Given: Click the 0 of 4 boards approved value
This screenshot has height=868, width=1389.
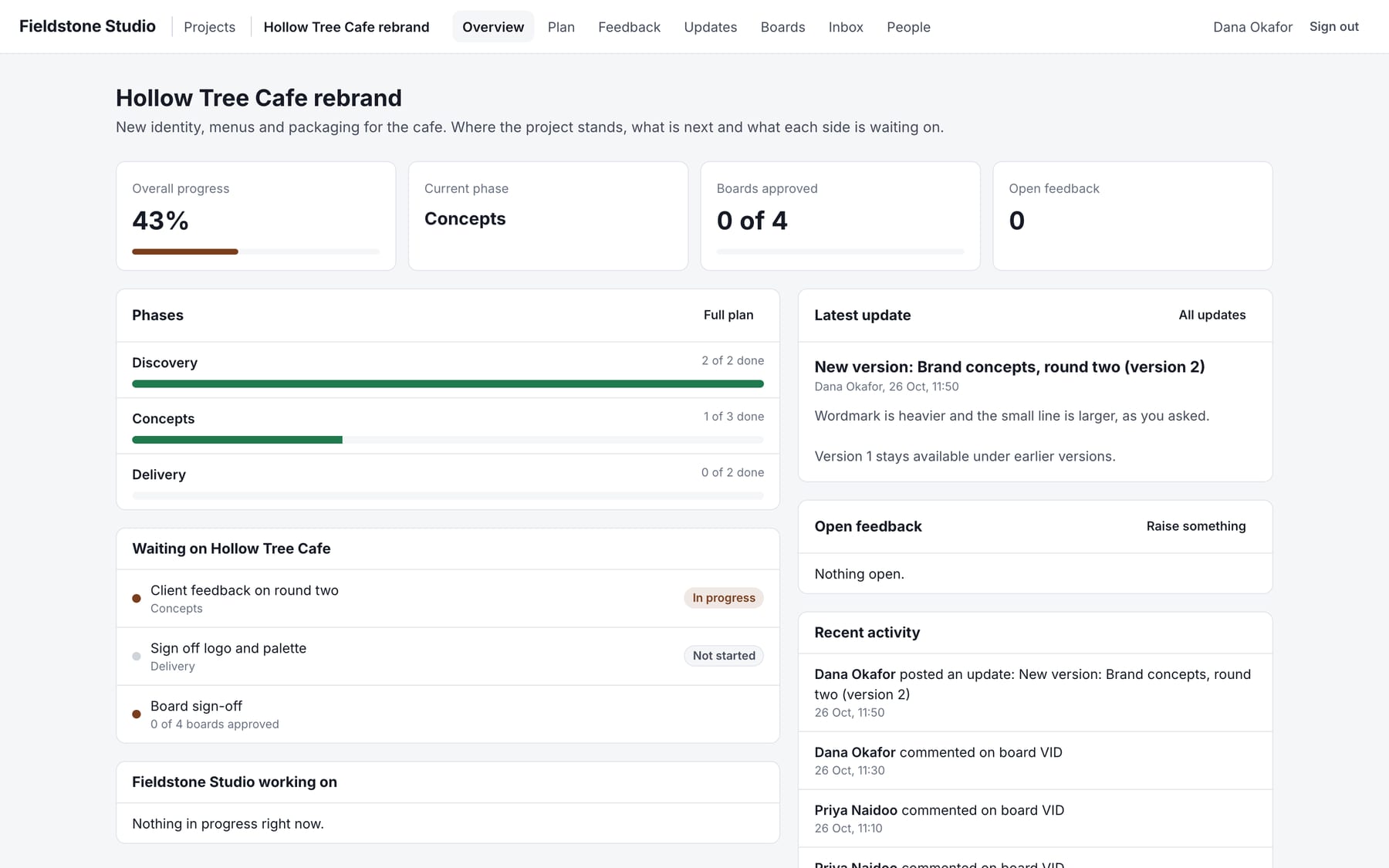Looking at the screenshot, I should tap(752, 221).
